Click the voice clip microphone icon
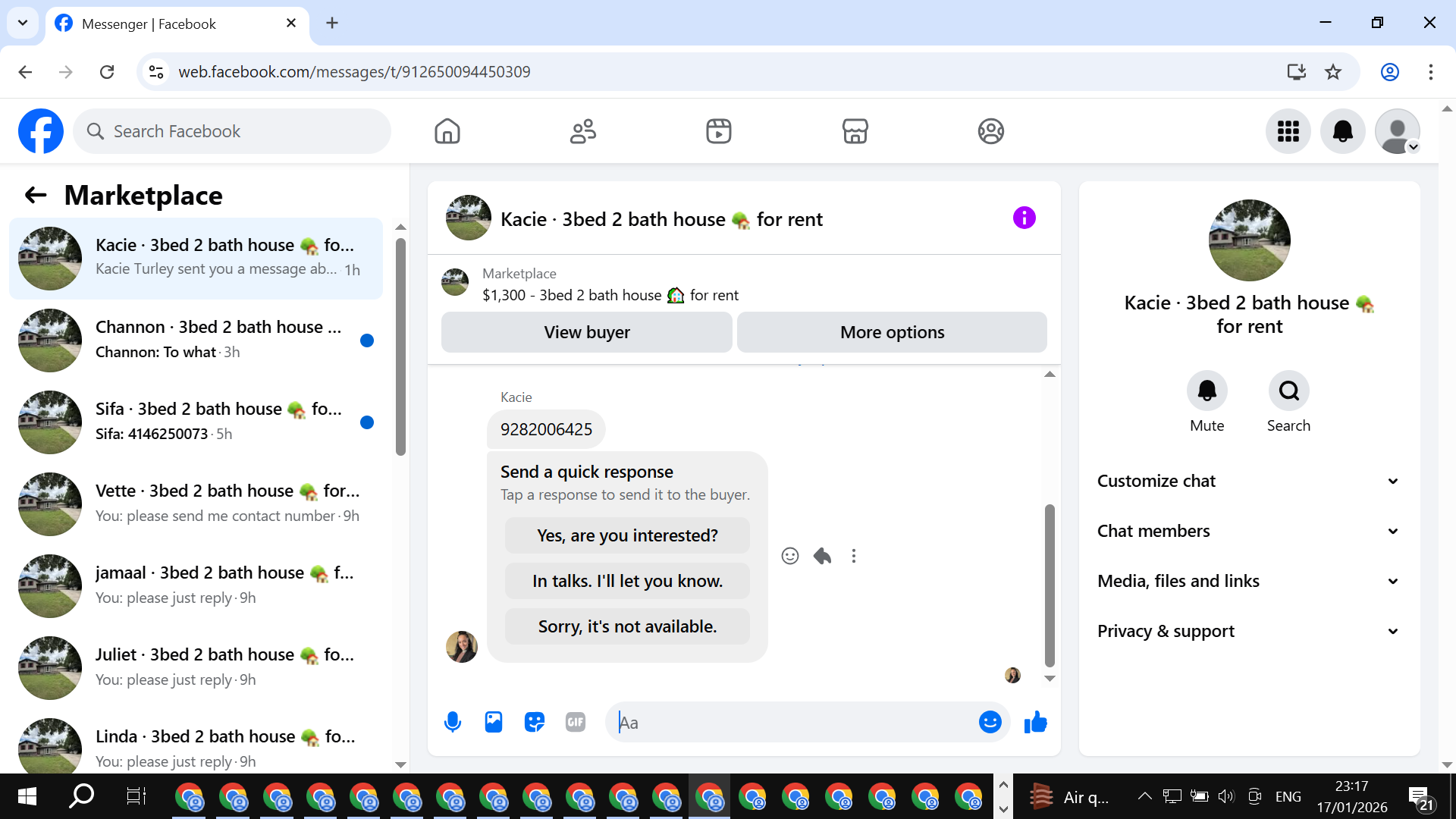1456x819 pixels. [x=453, y=722]
